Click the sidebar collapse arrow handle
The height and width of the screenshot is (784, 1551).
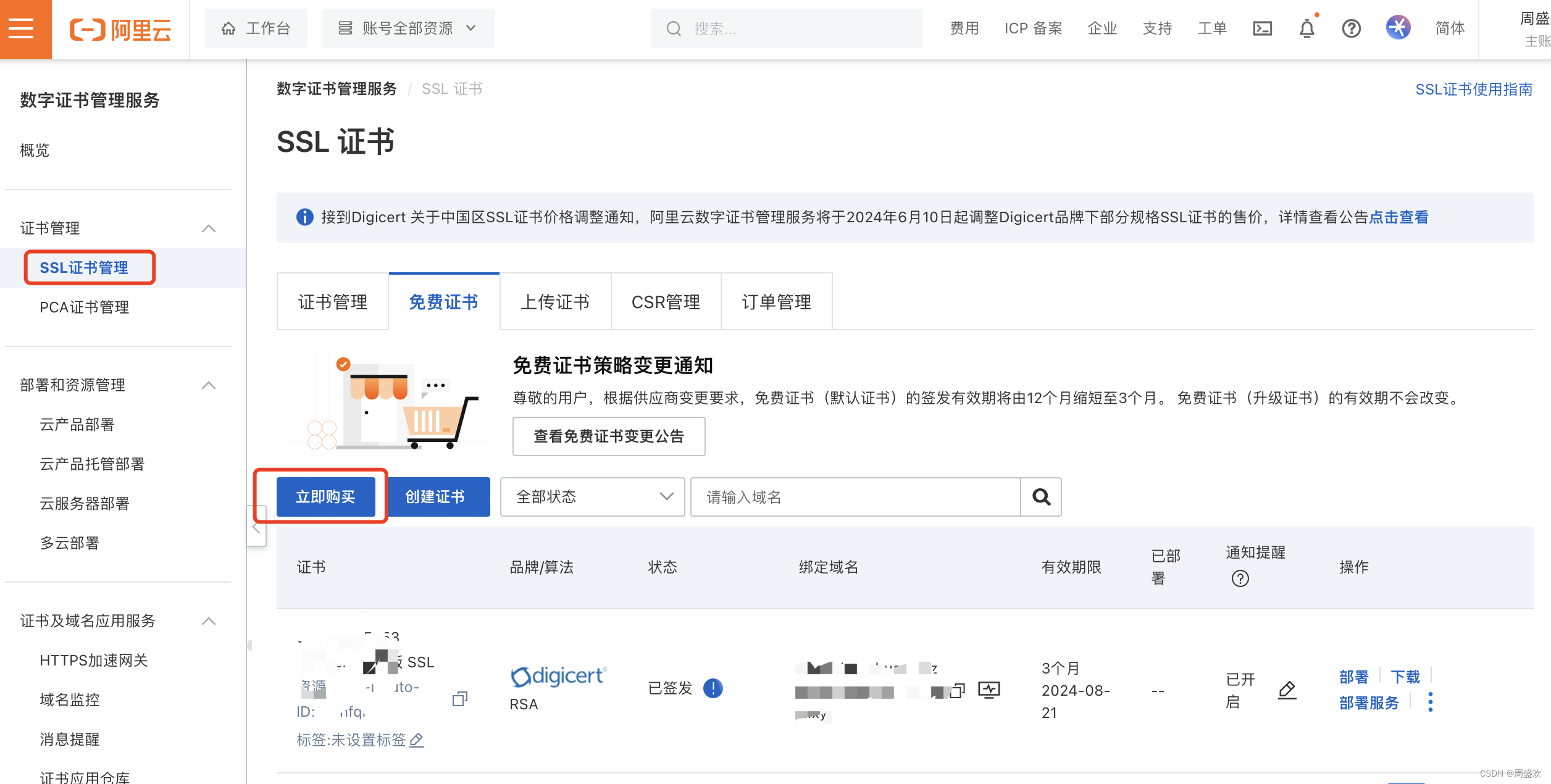(256, 527)
